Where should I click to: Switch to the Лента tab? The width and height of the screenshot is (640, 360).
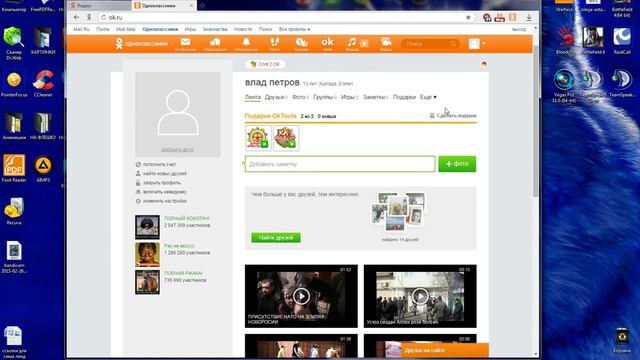point(253,97)
